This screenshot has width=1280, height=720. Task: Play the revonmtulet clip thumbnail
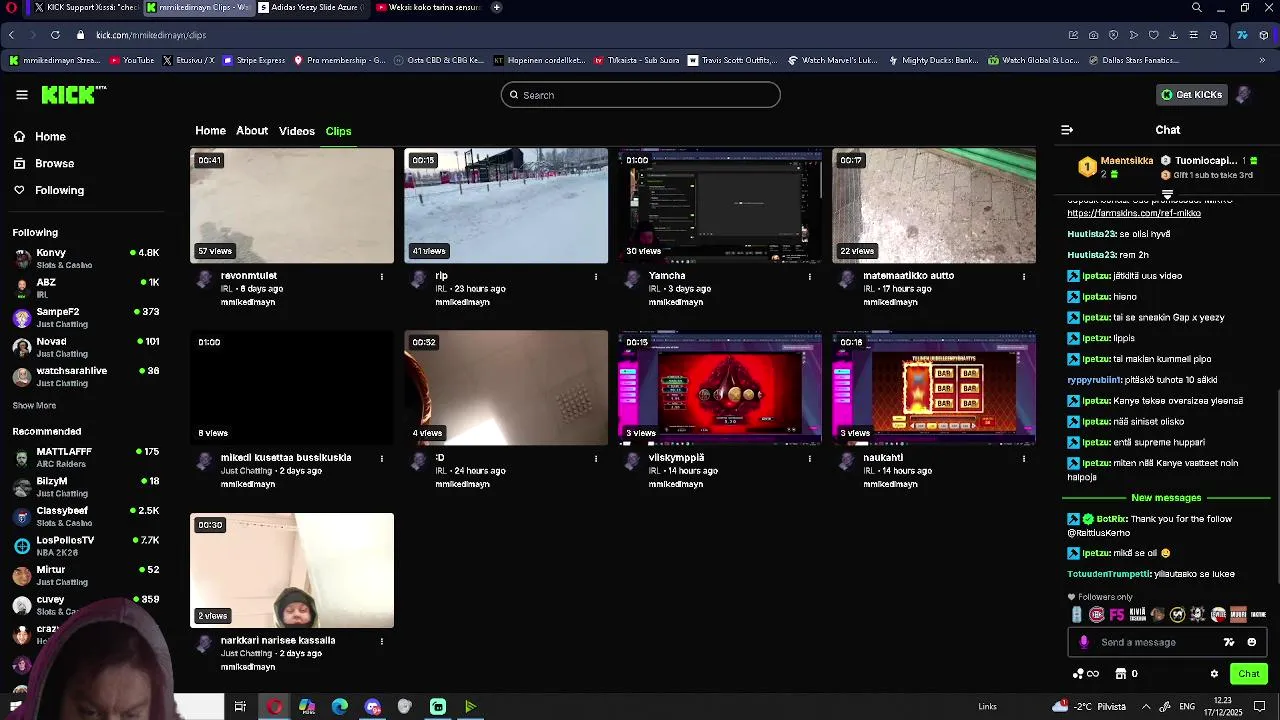pyautogui.click(x=292, y=206)
